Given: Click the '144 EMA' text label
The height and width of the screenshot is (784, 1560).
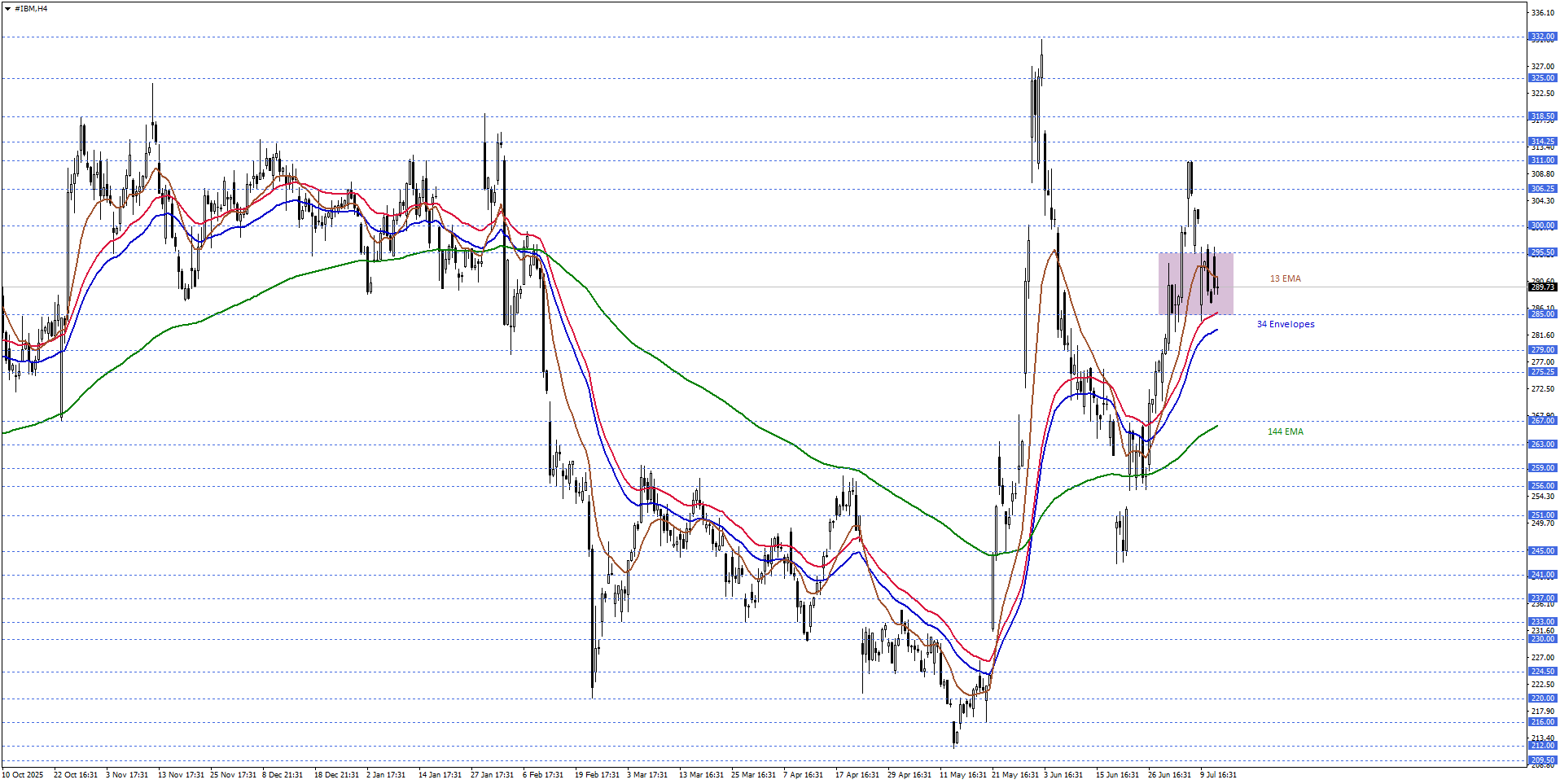Looking at the screenshot, I should [1285, 431].
